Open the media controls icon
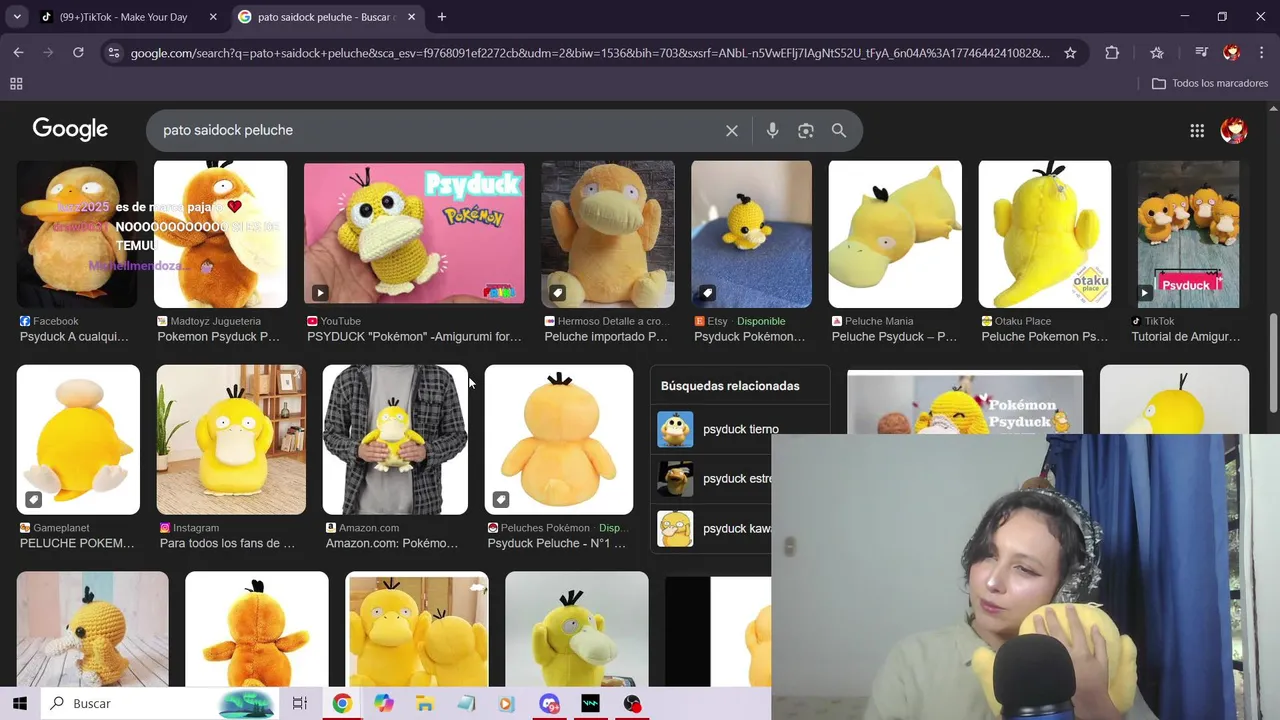The width and height of the screenshot is (1280, 720). [x=1201, y=52]
